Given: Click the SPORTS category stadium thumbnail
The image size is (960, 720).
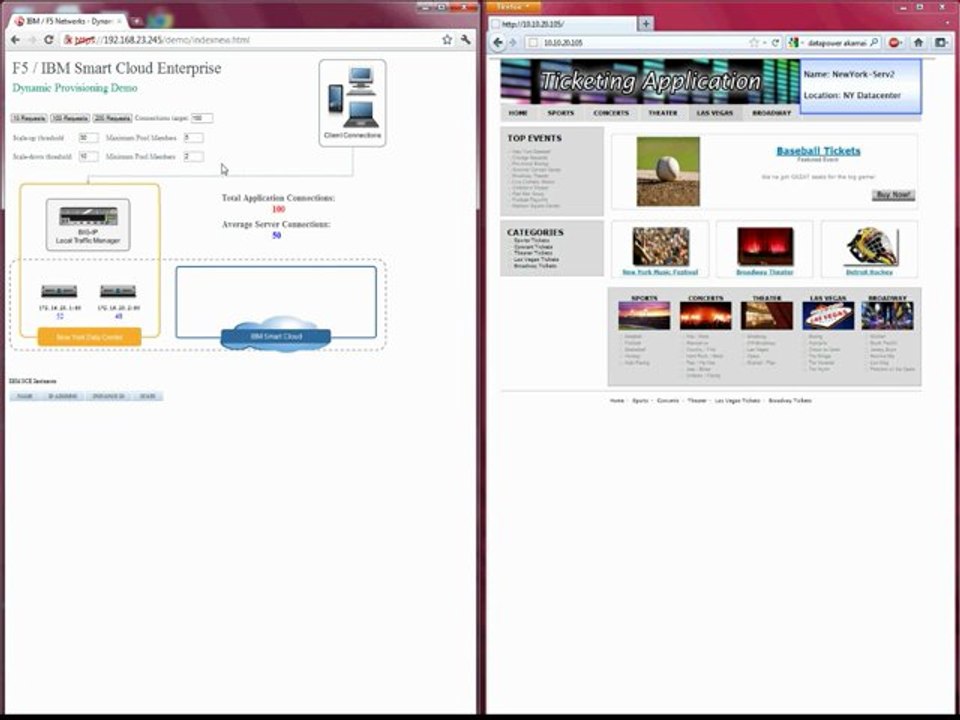Looking at the screenshot, I should click(x=644, y=316).
